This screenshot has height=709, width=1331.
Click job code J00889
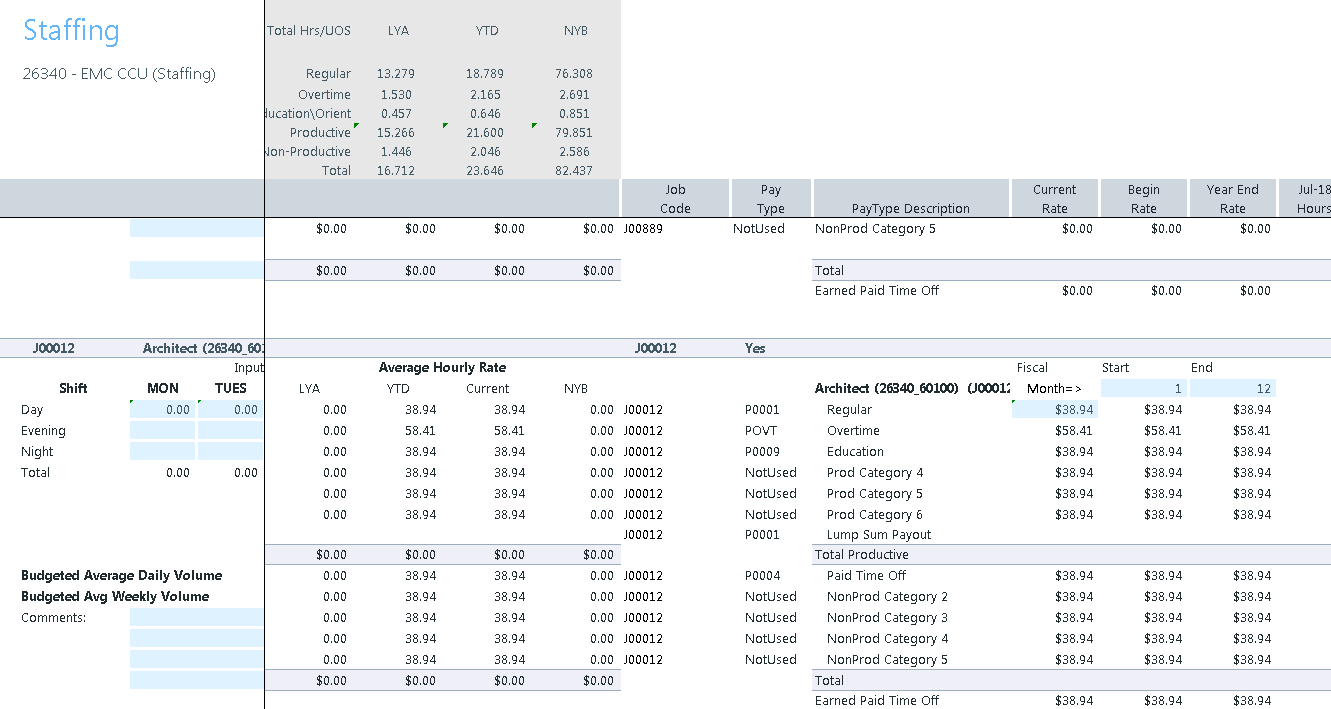tap(643, 229)
